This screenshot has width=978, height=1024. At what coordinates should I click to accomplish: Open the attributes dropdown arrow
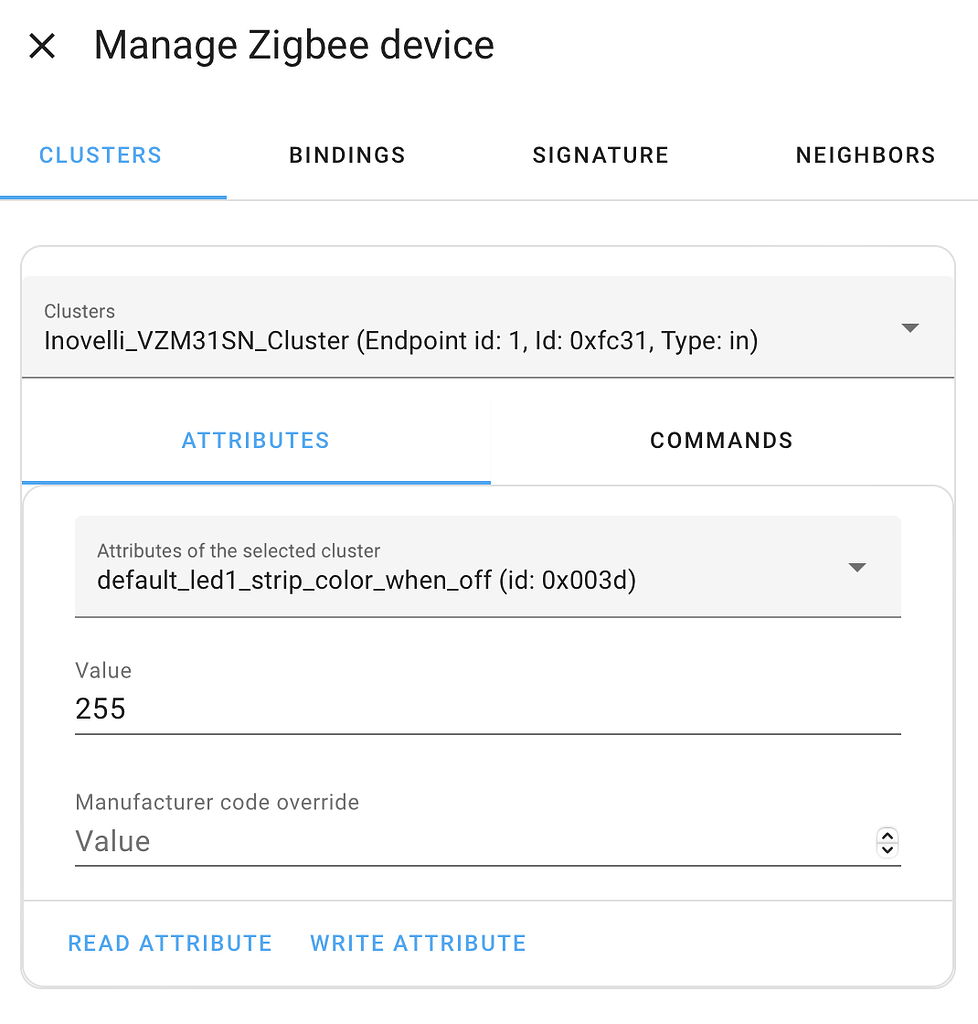pyautogui.click(x=857, y=566)
